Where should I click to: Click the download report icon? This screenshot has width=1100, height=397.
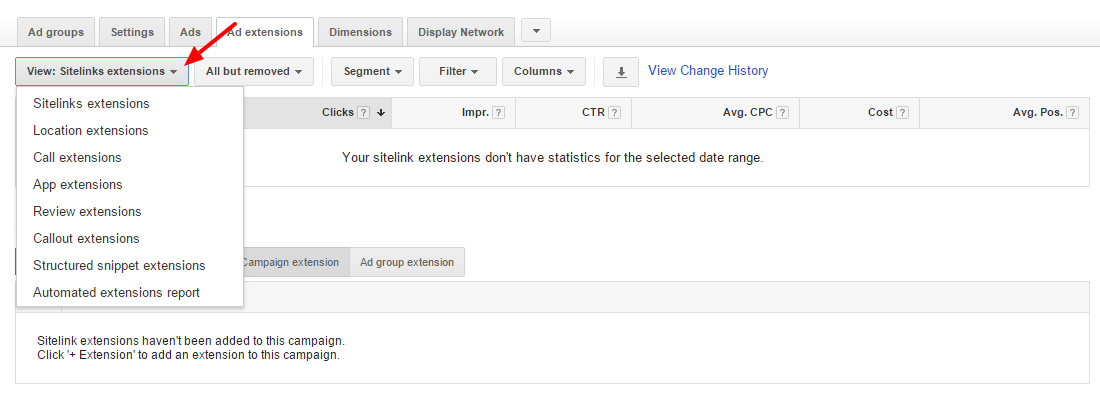621,72
